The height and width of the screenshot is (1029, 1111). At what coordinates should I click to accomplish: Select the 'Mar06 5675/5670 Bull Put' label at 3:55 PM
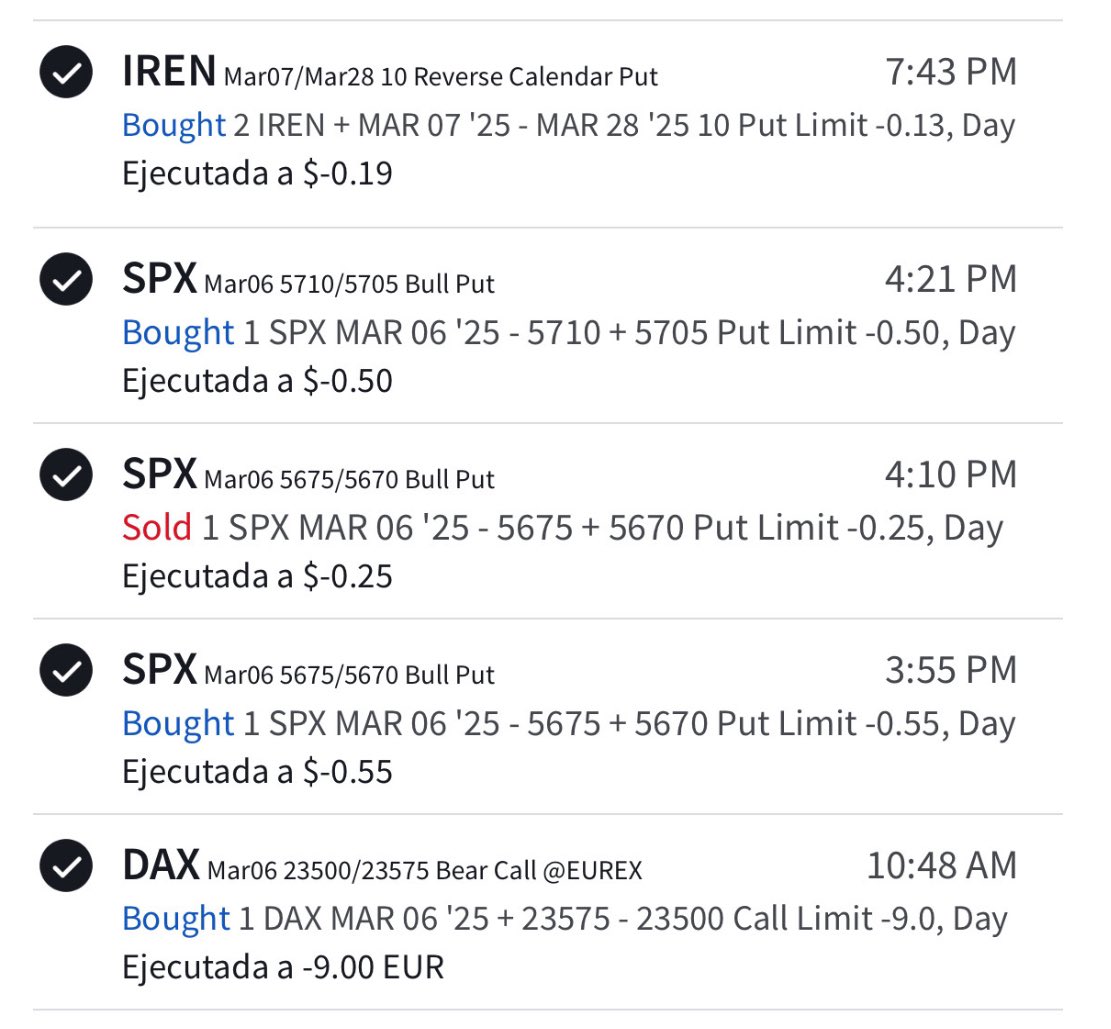(349, 675)
